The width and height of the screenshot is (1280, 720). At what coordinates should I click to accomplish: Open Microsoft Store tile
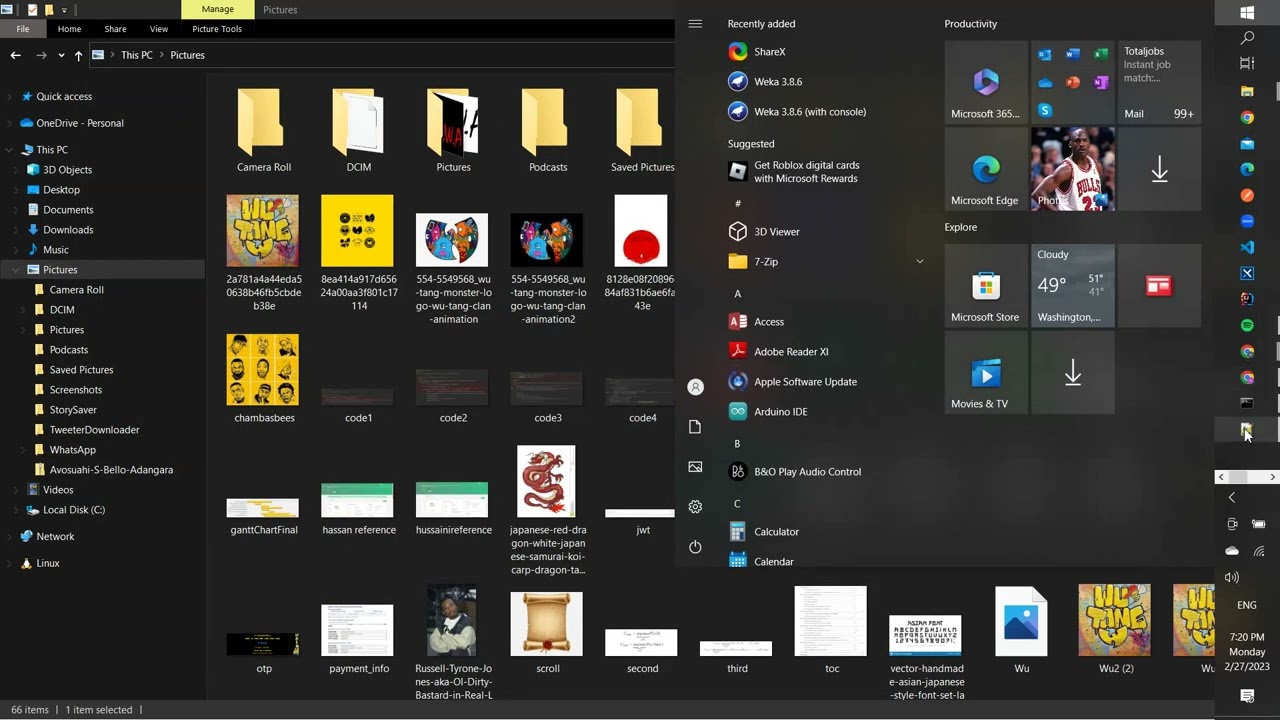(986, 286)
